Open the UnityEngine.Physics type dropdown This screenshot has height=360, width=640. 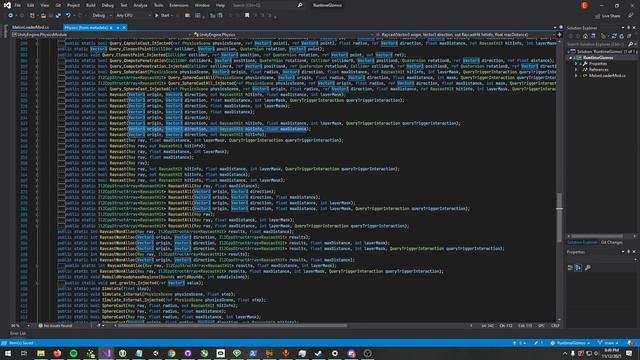coord(282,35)
